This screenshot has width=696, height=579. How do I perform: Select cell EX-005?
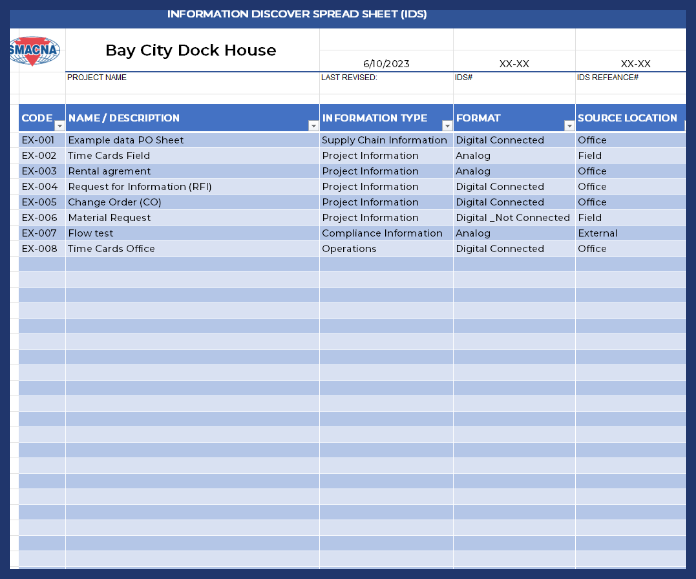click(42, 202)
